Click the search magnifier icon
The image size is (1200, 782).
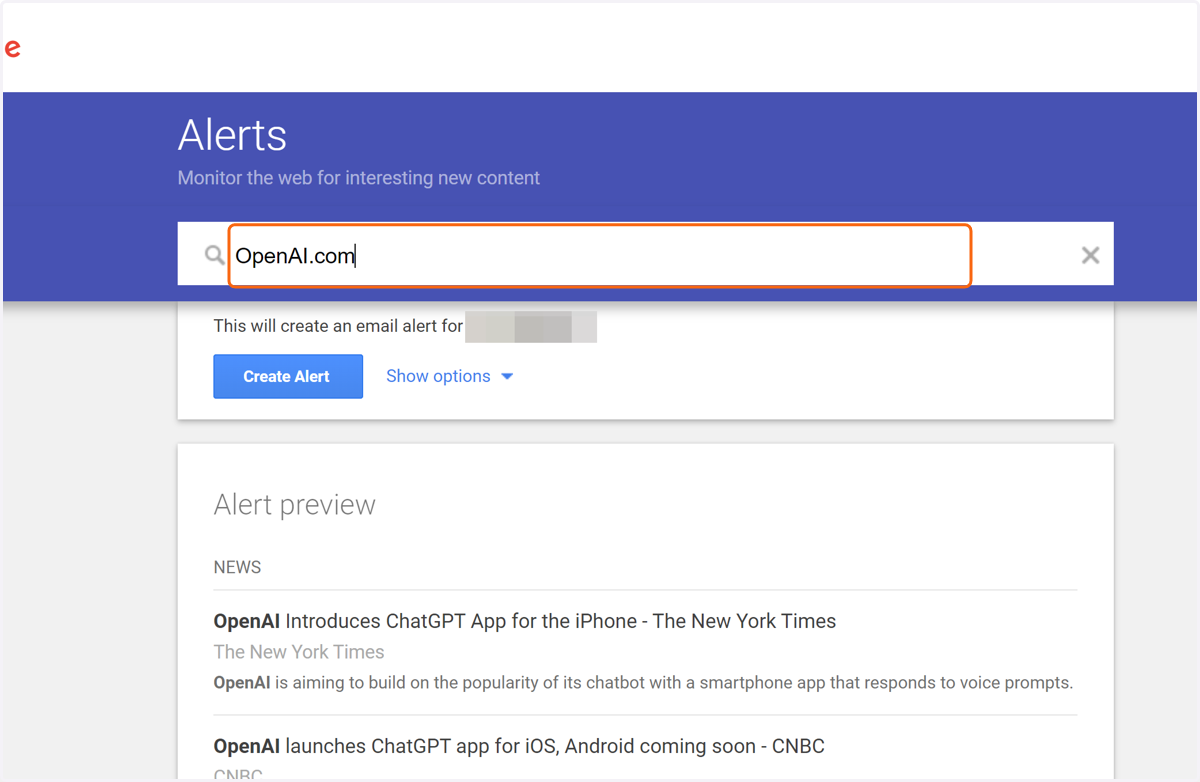click(x=214, y=256)
